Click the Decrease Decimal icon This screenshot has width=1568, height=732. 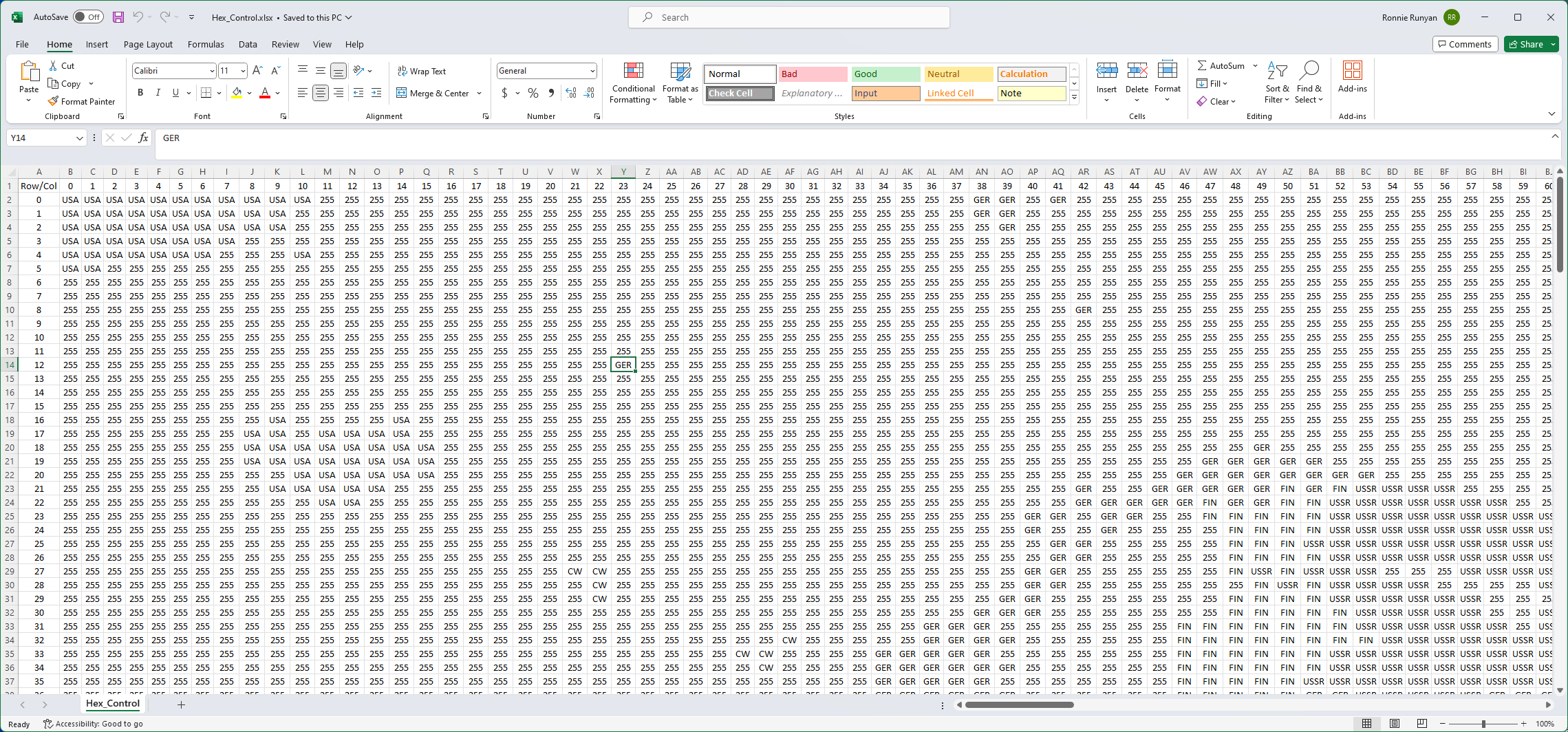click(590, 93)
